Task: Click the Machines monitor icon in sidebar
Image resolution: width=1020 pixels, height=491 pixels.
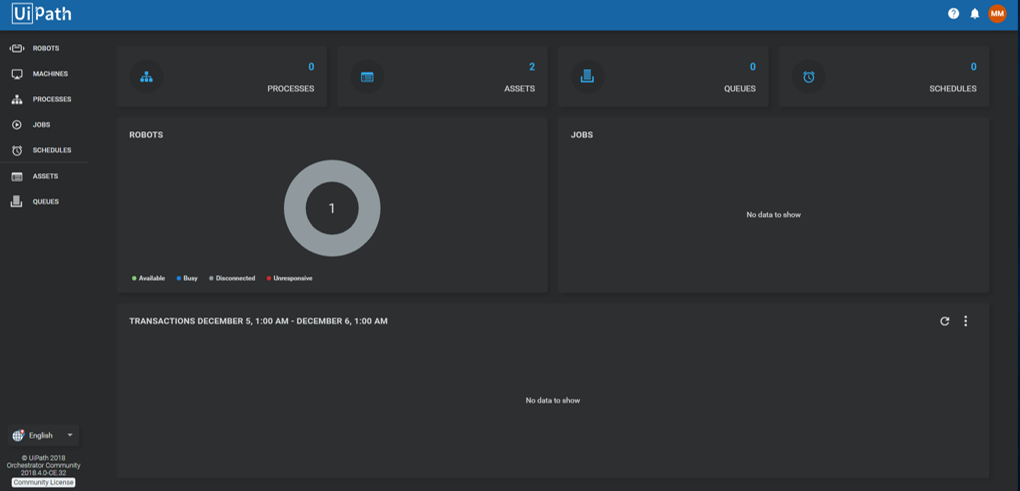Action: (x=17, y=74)
